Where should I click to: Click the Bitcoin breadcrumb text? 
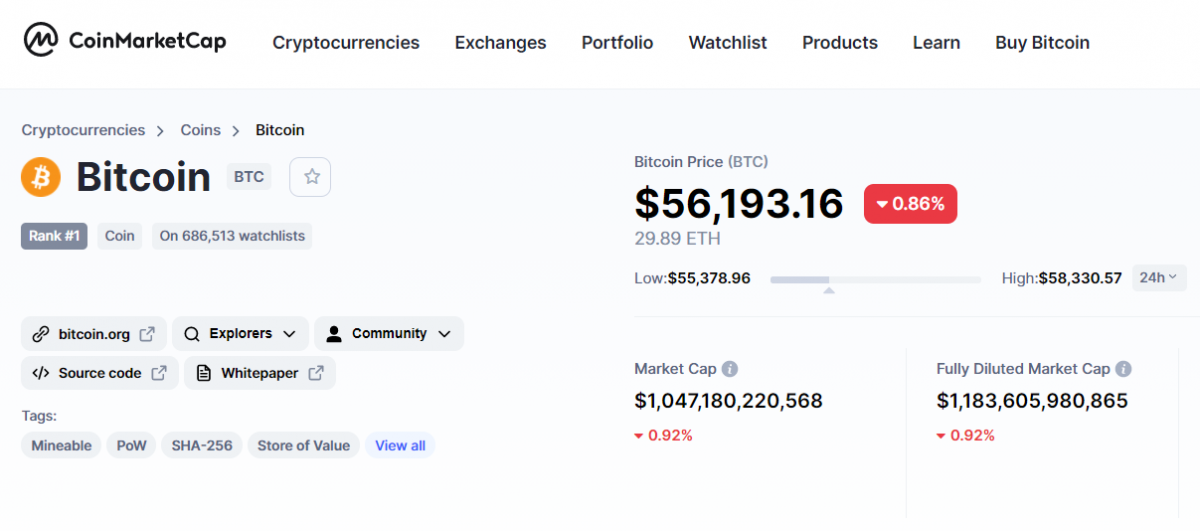pos(280,130)
